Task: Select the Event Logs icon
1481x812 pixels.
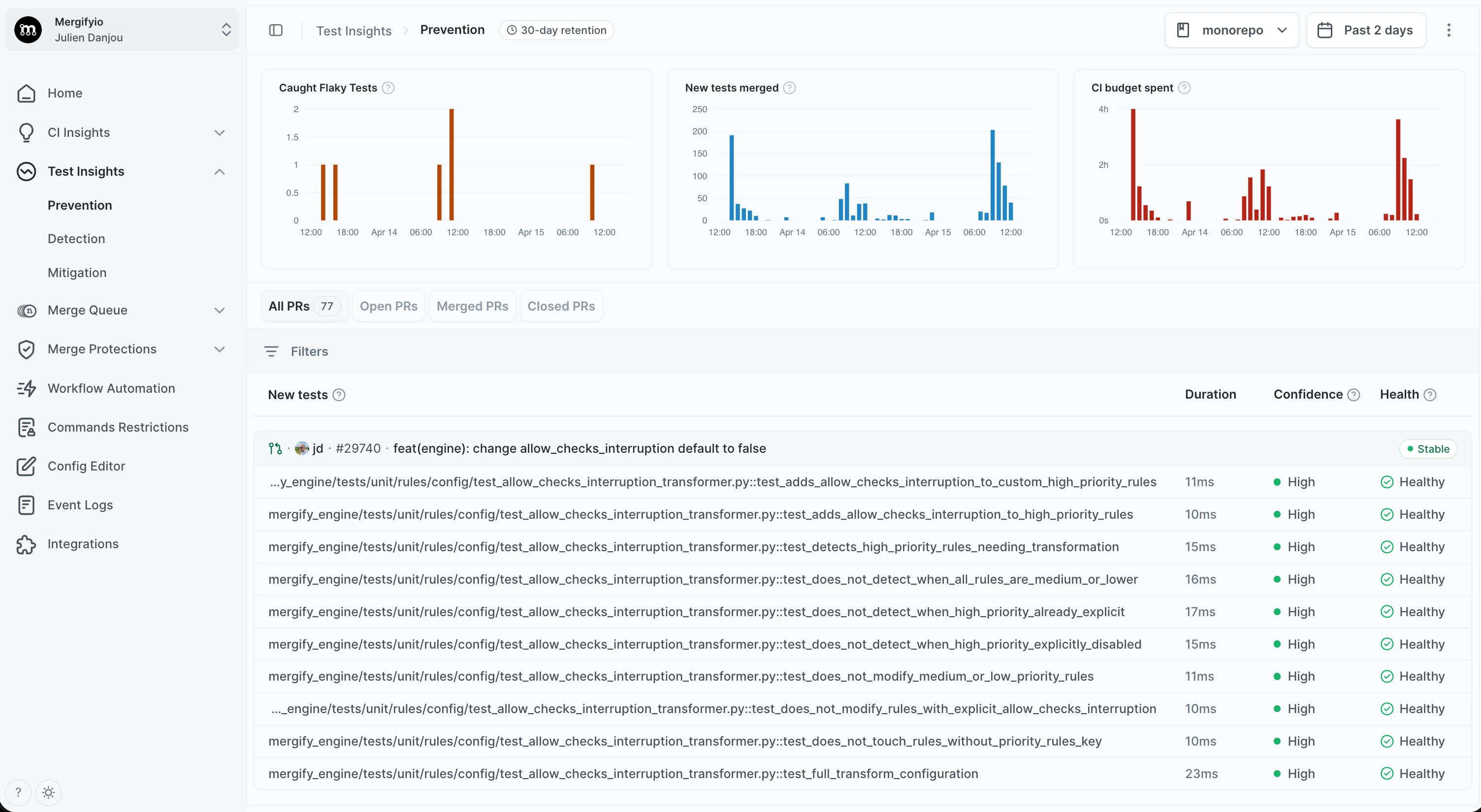Action: tap(27, 505)
